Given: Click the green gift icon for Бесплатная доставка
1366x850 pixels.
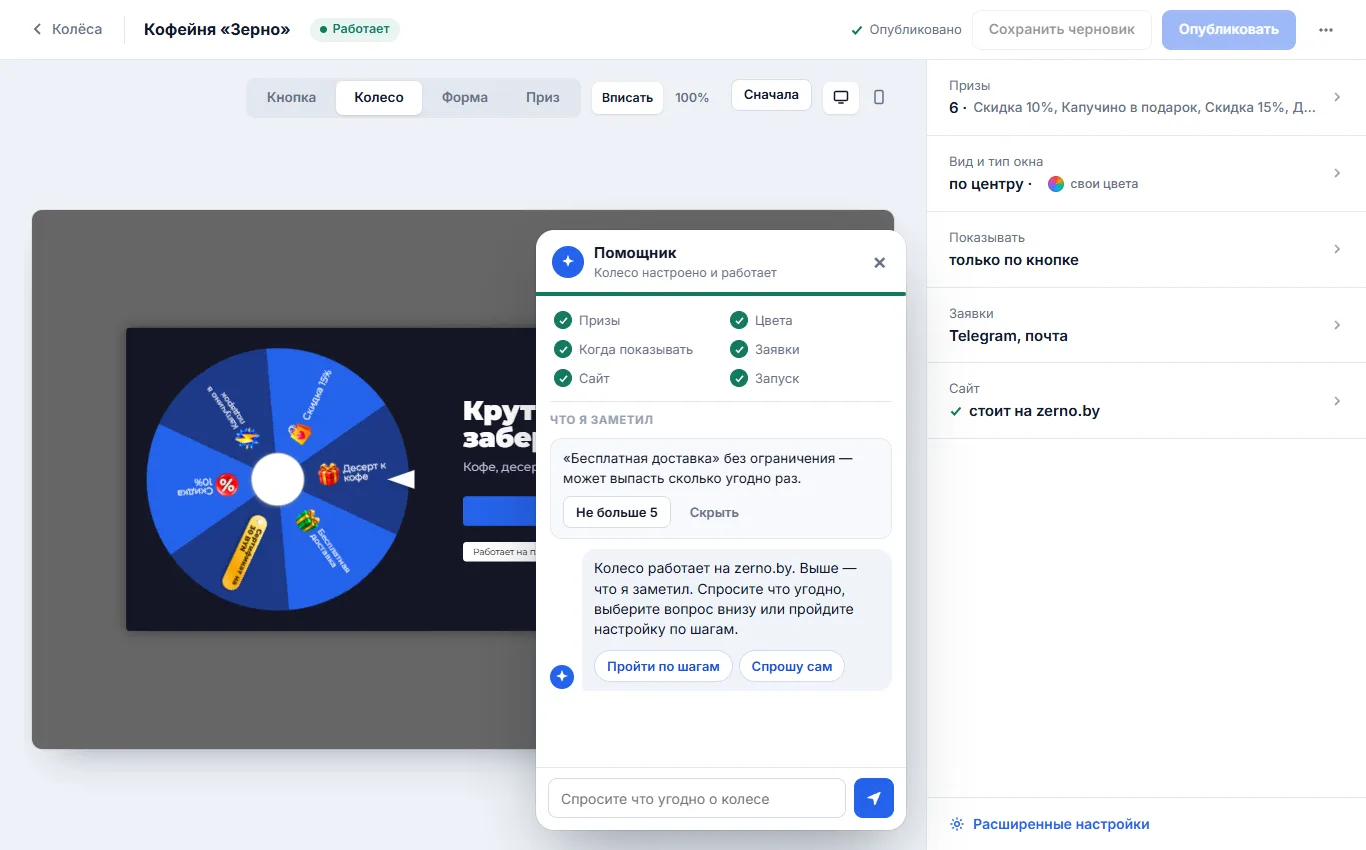Looking at the screenshot, I should [307, 521].
